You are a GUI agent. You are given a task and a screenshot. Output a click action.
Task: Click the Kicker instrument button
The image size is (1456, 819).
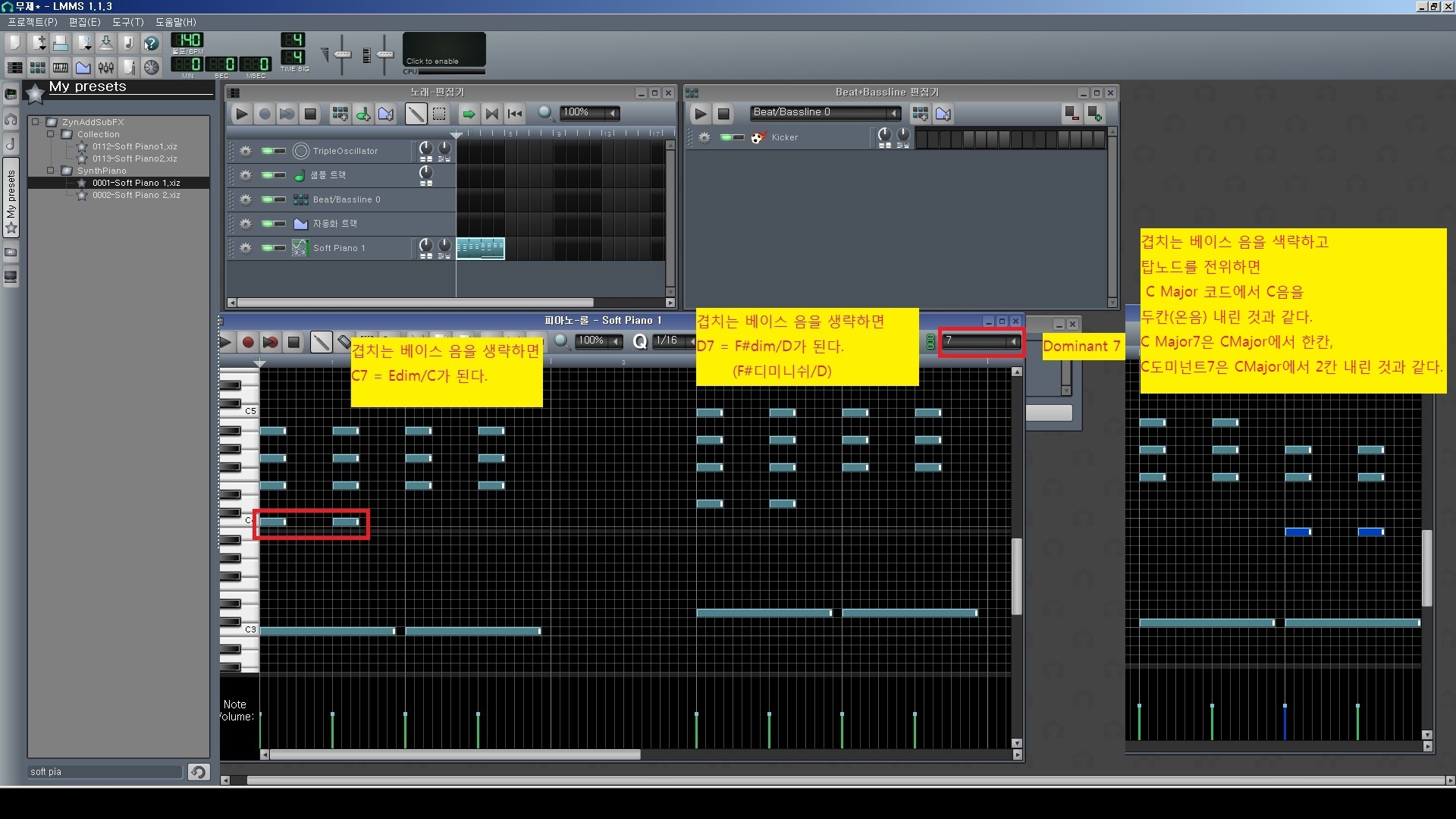tap(808, 137)
